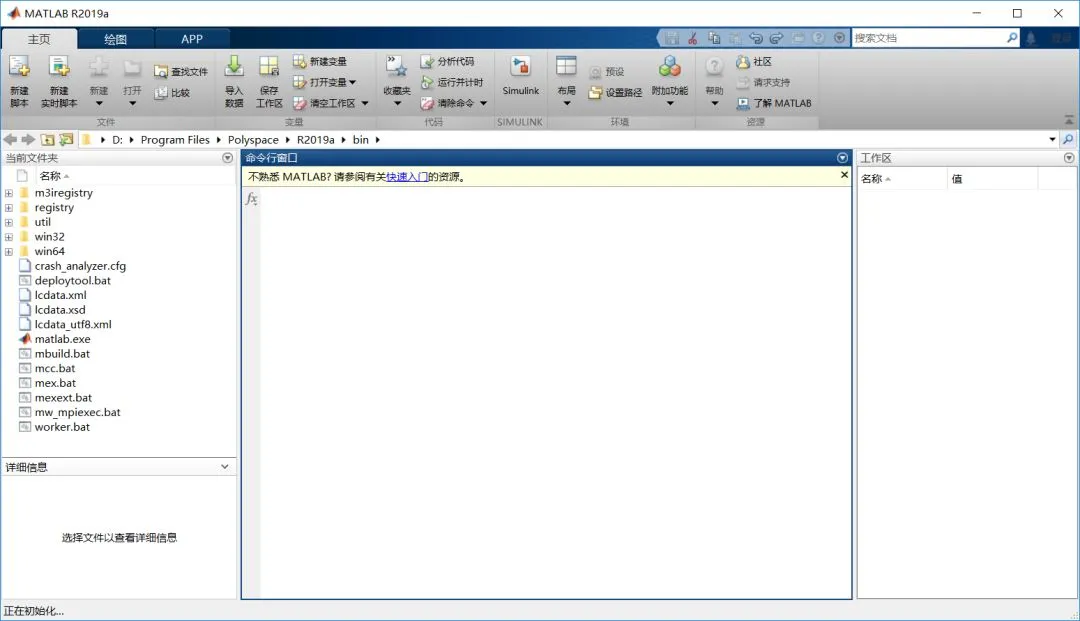Click the Import Data (导入数据) icon
This screenshot has height=621, width=1080.
tap(234, 67)
